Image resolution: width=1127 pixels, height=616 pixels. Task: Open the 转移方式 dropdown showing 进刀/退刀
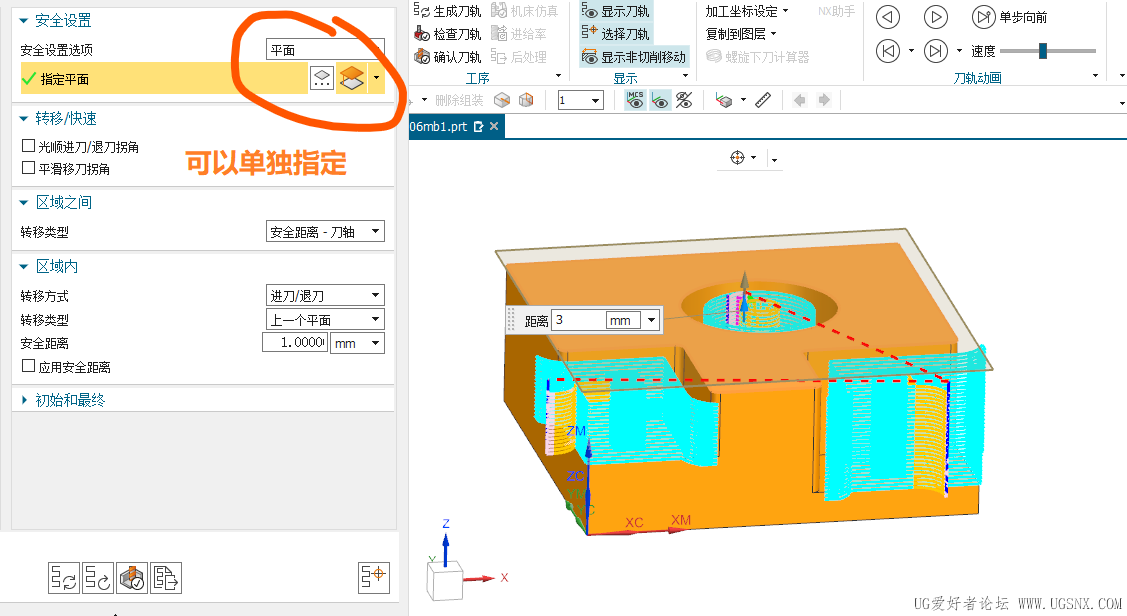tap(325, 295)
